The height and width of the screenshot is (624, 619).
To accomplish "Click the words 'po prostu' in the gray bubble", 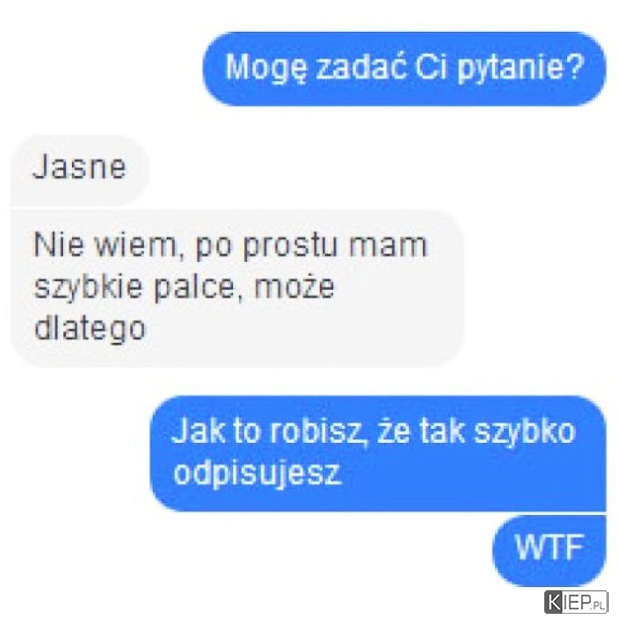I will [266, 248].
